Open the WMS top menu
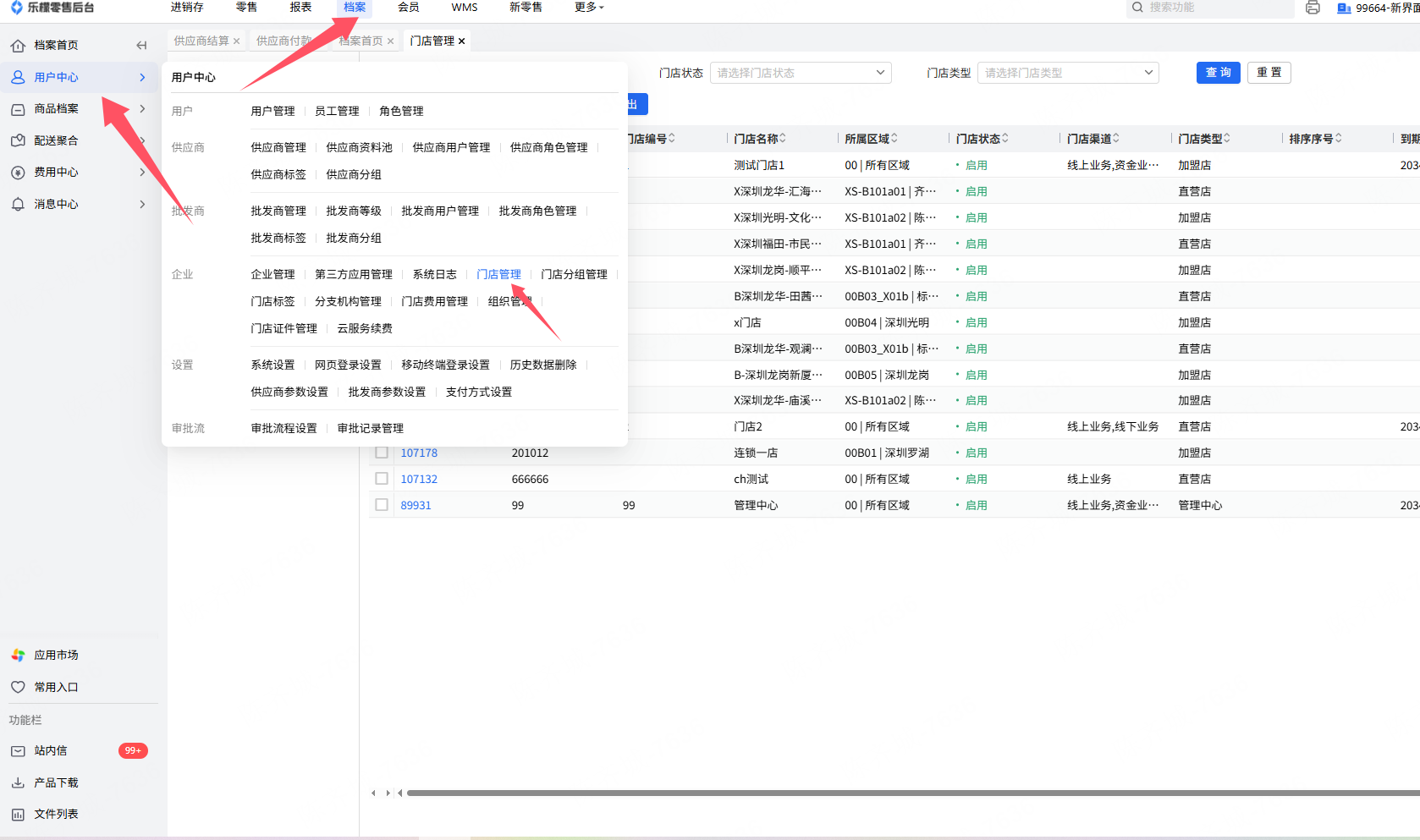Viewport: 1420px width, 840px height. tap(465, 8)
